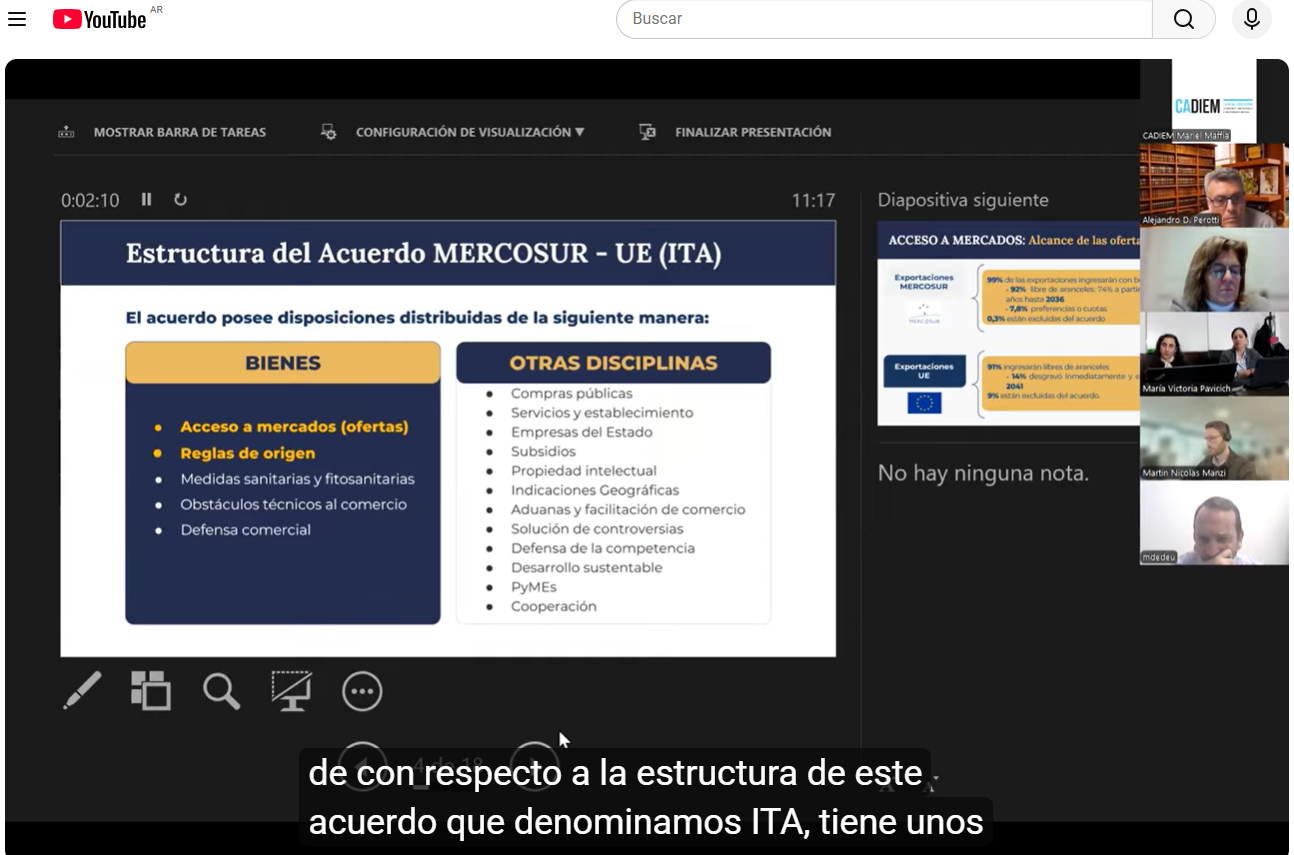Click 'Reglas de origen' bullet
The width and height of the screenshot is (1294, 855).
(x=247, y=453)
